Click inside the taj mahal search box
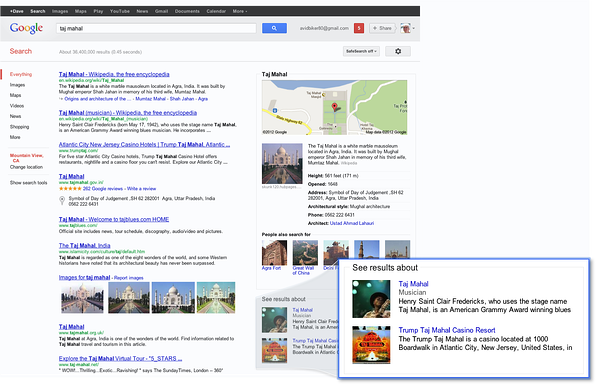Image resolution: width=598 pixels, height=387 pixels. 156,28
